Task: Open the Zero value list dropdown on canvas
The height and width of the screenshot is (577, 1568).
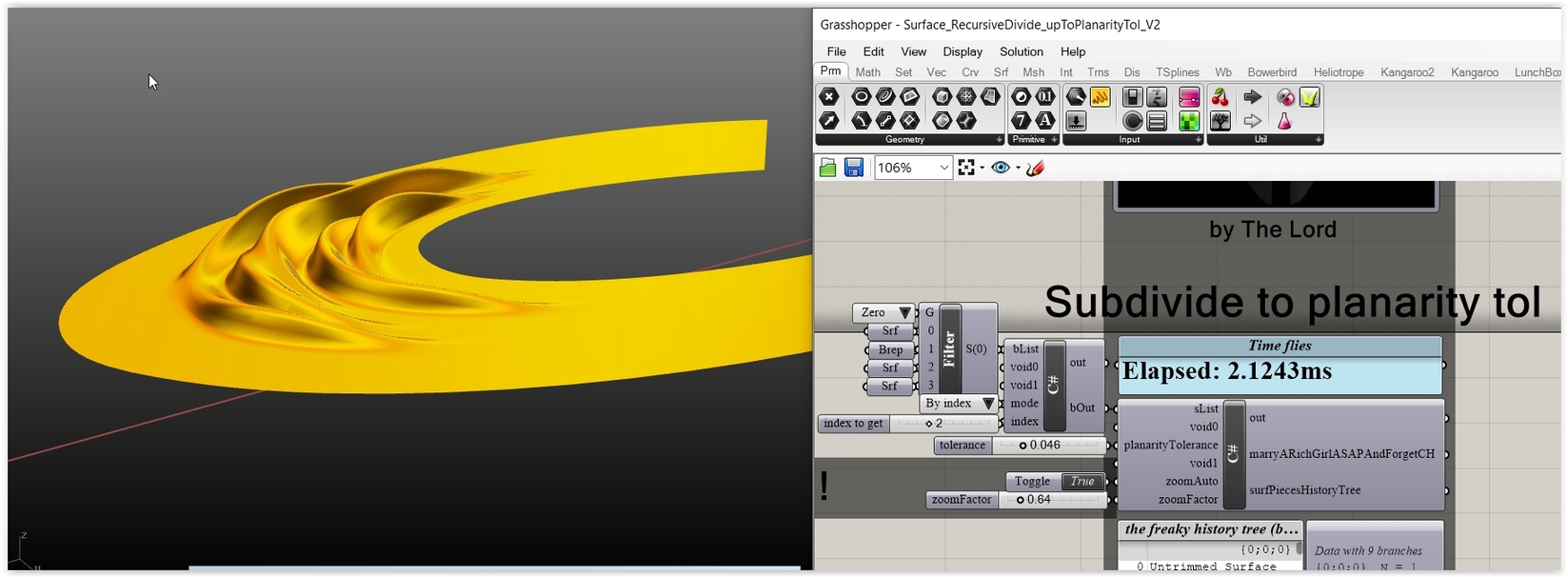Action: [904, 312]
